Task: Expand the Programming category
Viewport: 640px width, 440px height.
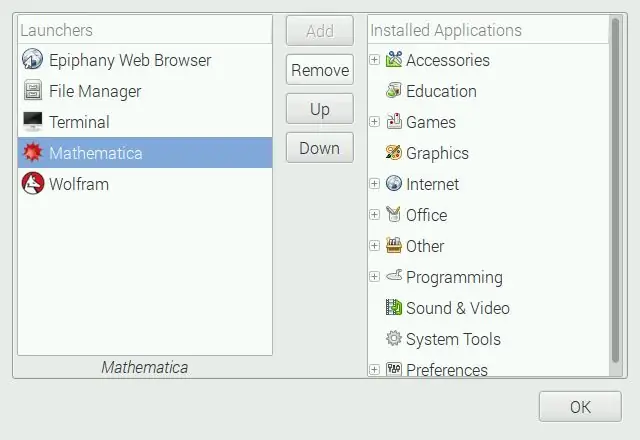Action: click(x=374, y=277)
